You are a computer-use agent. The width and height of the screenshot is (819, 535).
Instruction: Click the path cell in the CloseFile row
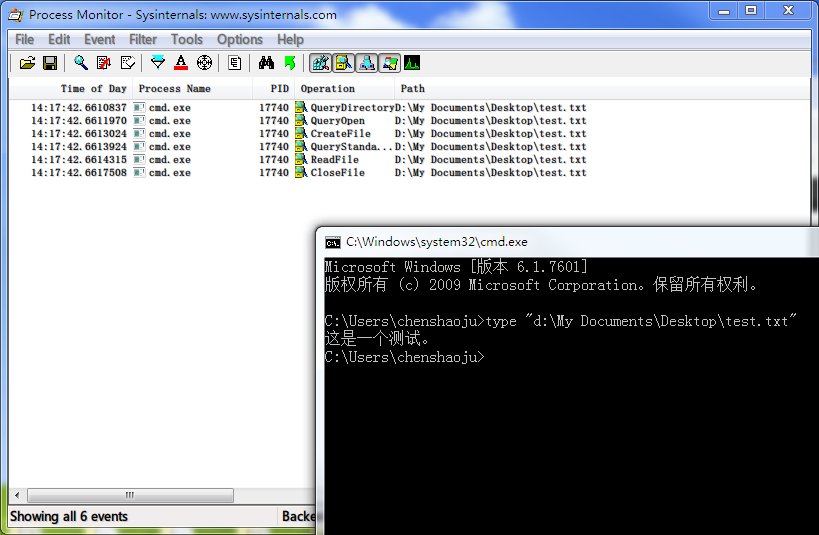[490, 173]
